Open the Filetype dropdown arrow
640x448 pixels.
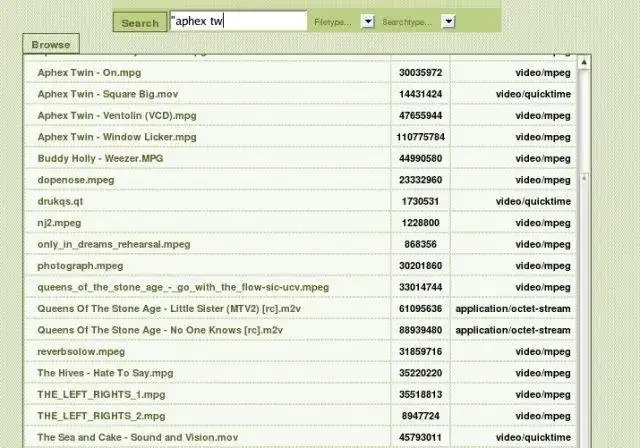pos(368,21)
